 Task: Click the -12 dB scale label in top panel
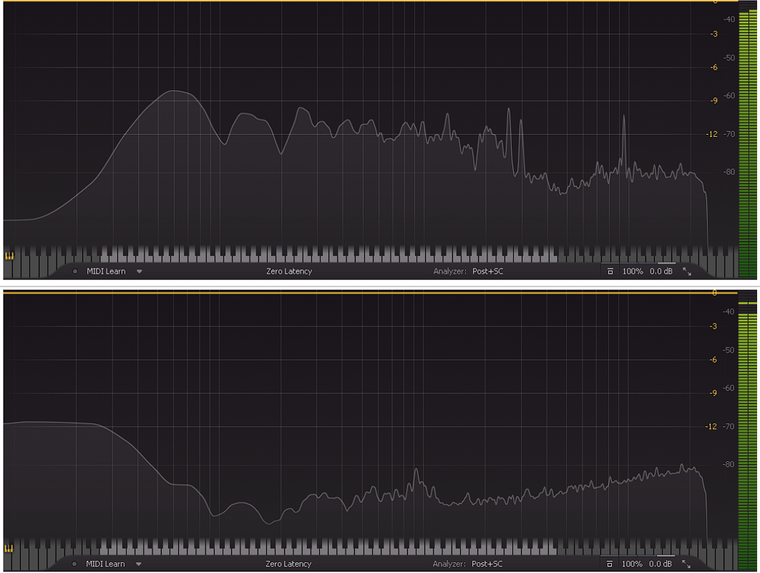tap(714, 134)
